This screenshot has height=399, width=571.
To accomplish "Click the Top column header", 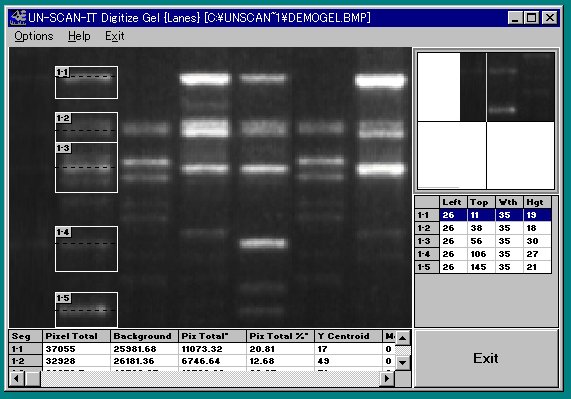I will pos(481,202).
